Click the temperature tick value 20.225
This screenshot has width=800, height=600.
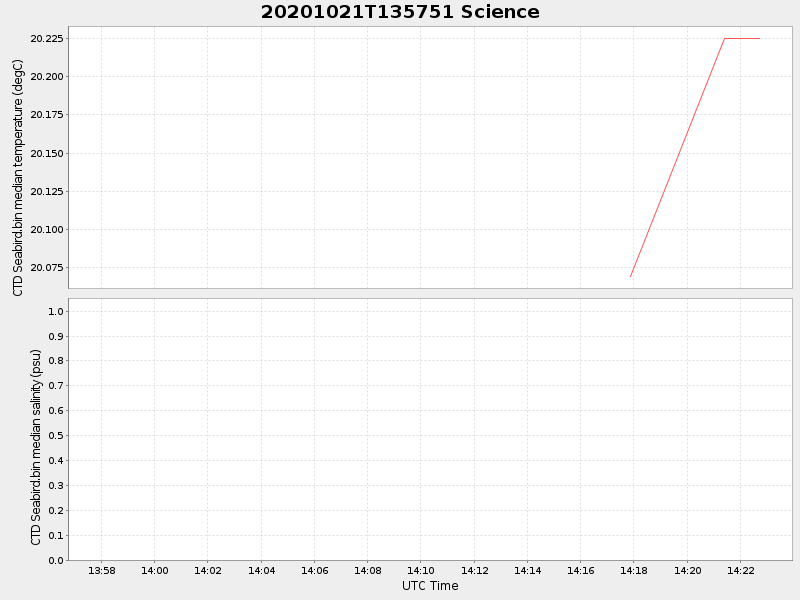pos(47,38)
